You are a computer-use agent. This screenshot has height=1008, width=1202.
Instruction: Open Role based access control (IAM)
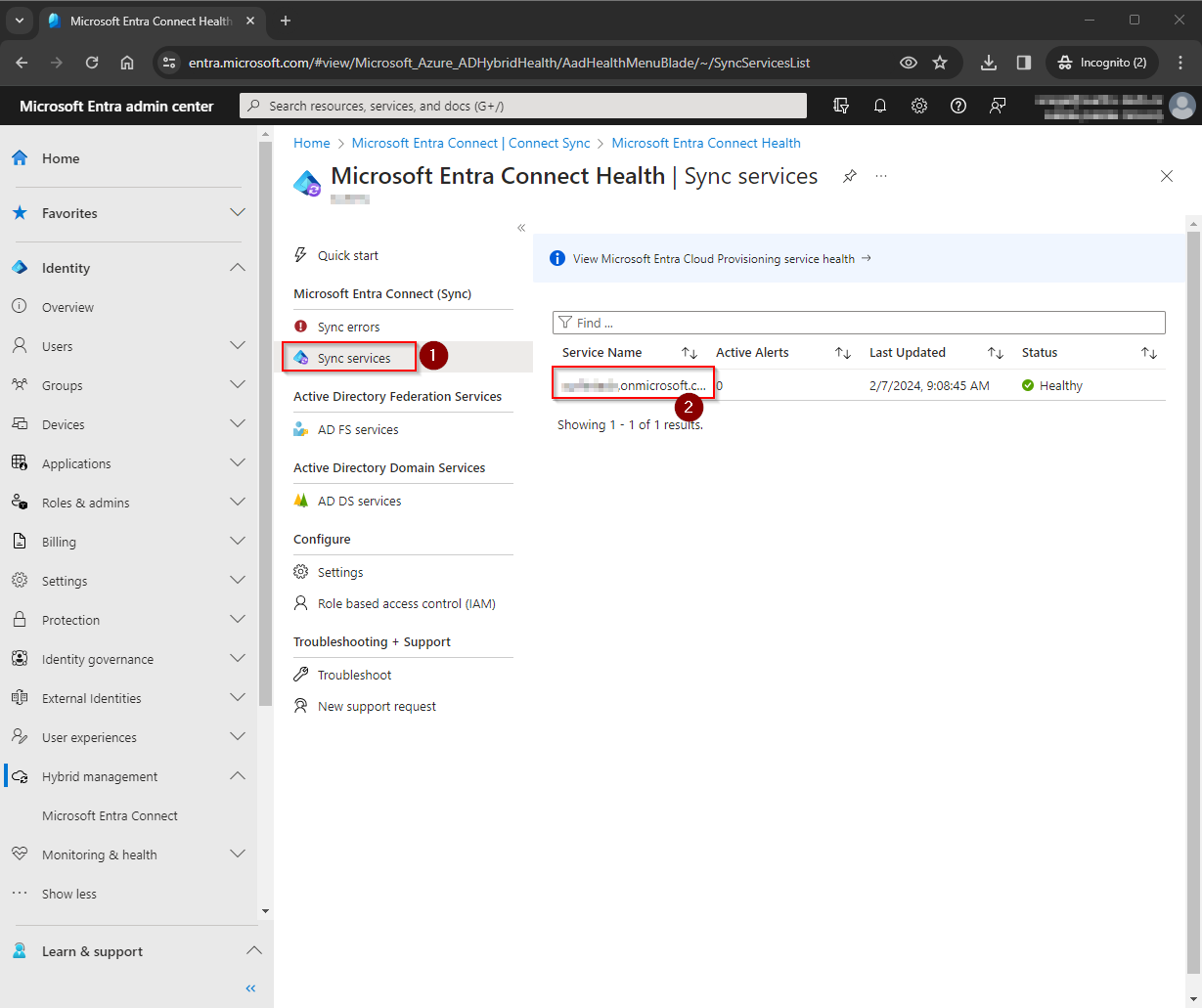[x=406, y=603]
